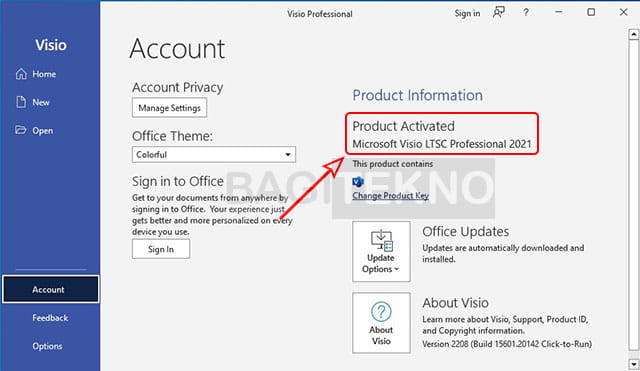Click the Manage Settings button

pos(169,108)
